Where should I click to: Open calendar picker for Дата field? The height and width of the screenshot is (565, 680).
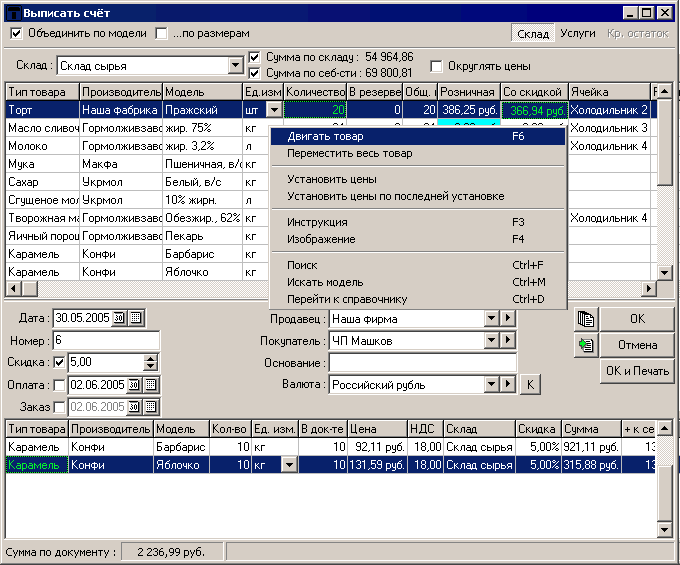click(120, 318)
